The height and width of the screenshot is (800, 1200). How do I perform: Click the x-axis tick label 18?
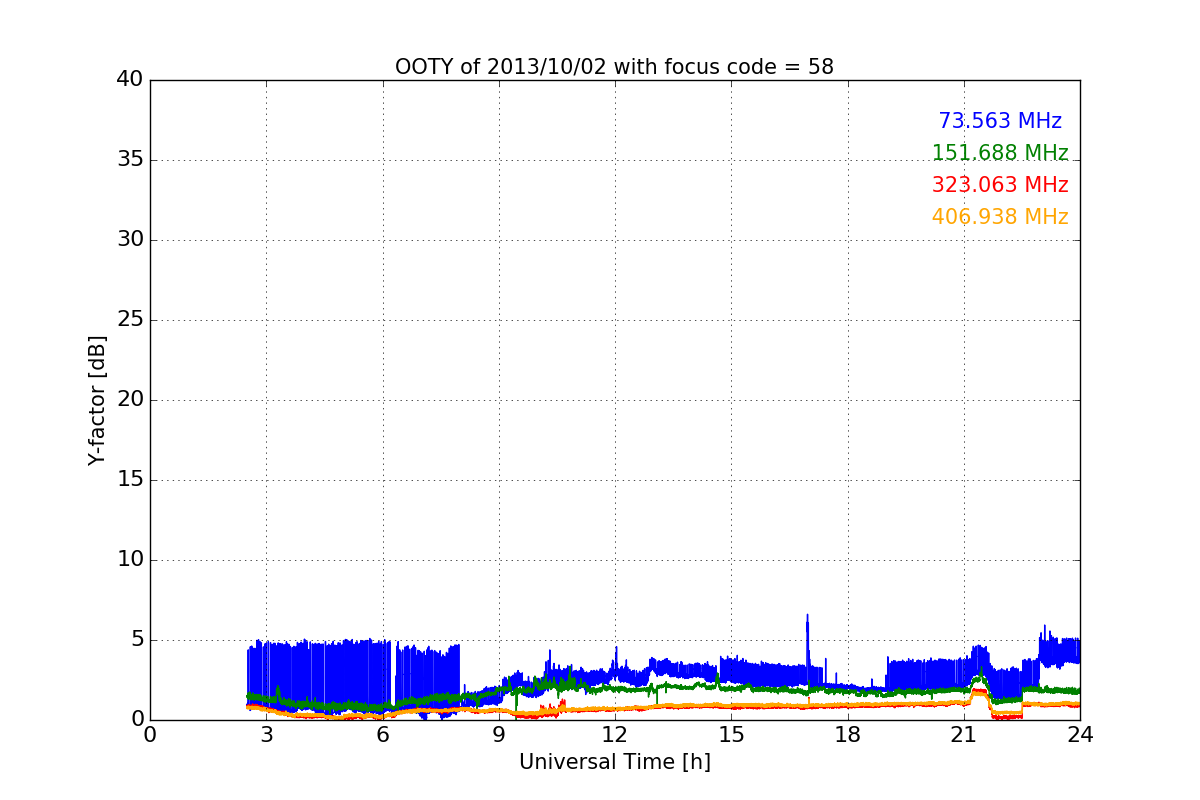(848, 735)
